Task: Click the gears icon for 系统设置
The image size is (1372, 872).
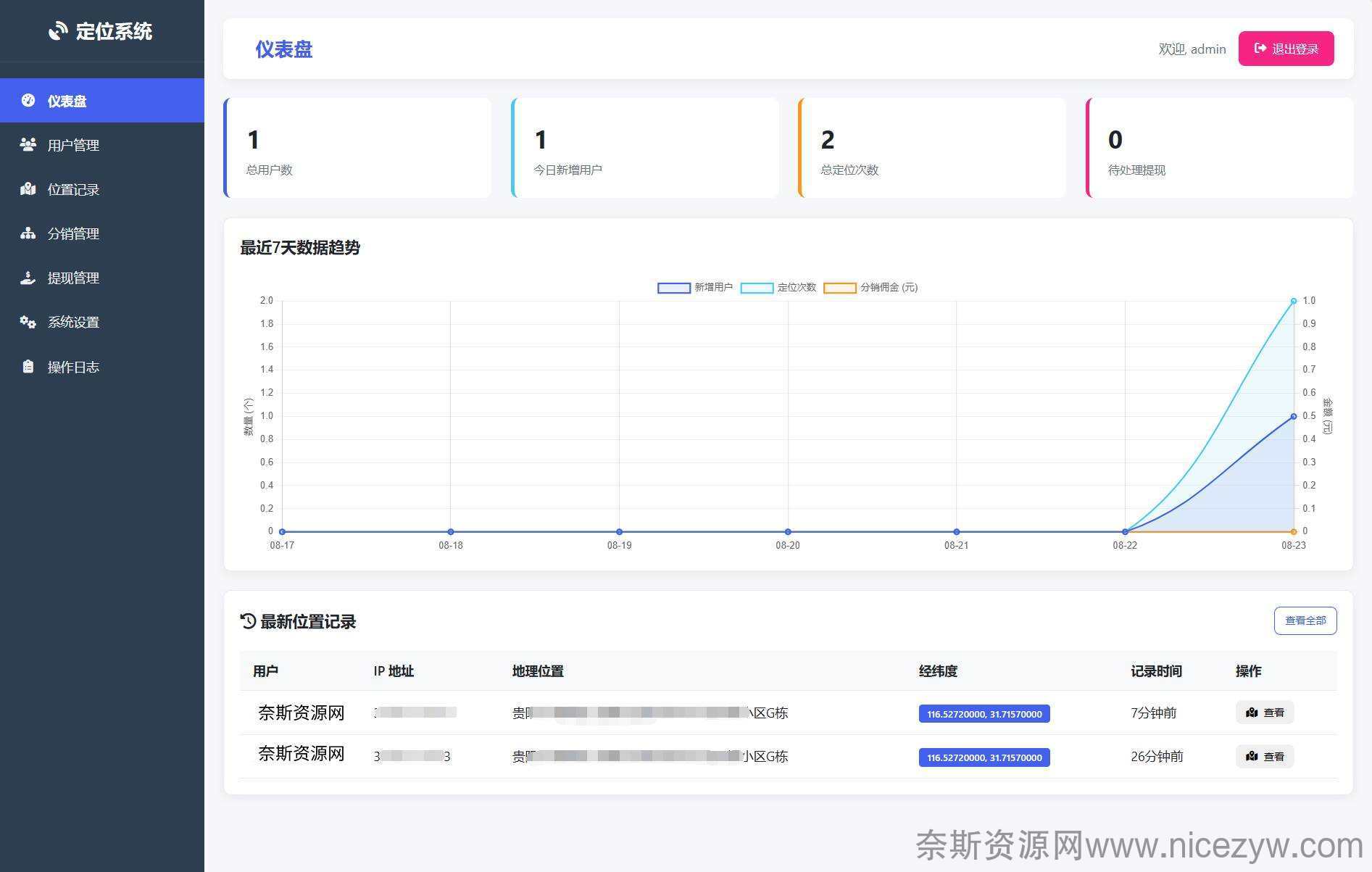Action: 28,322
